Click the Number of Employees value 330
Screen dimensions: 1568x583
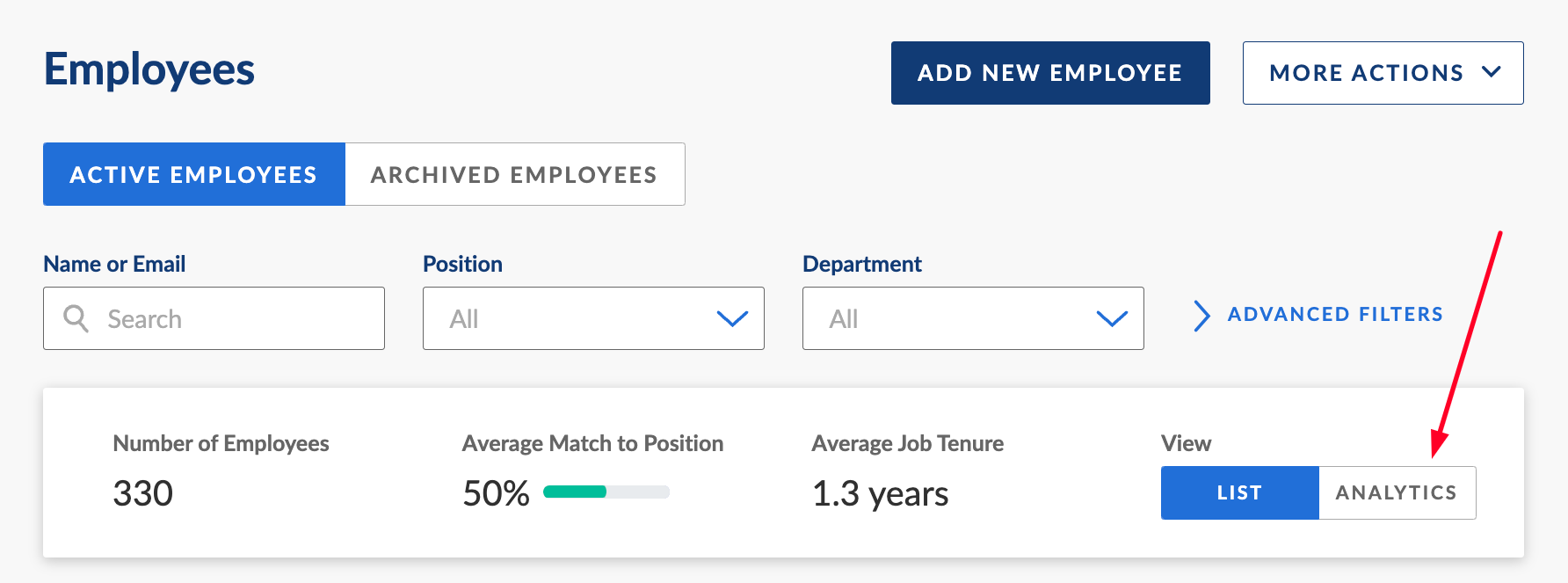click(143, 493)
